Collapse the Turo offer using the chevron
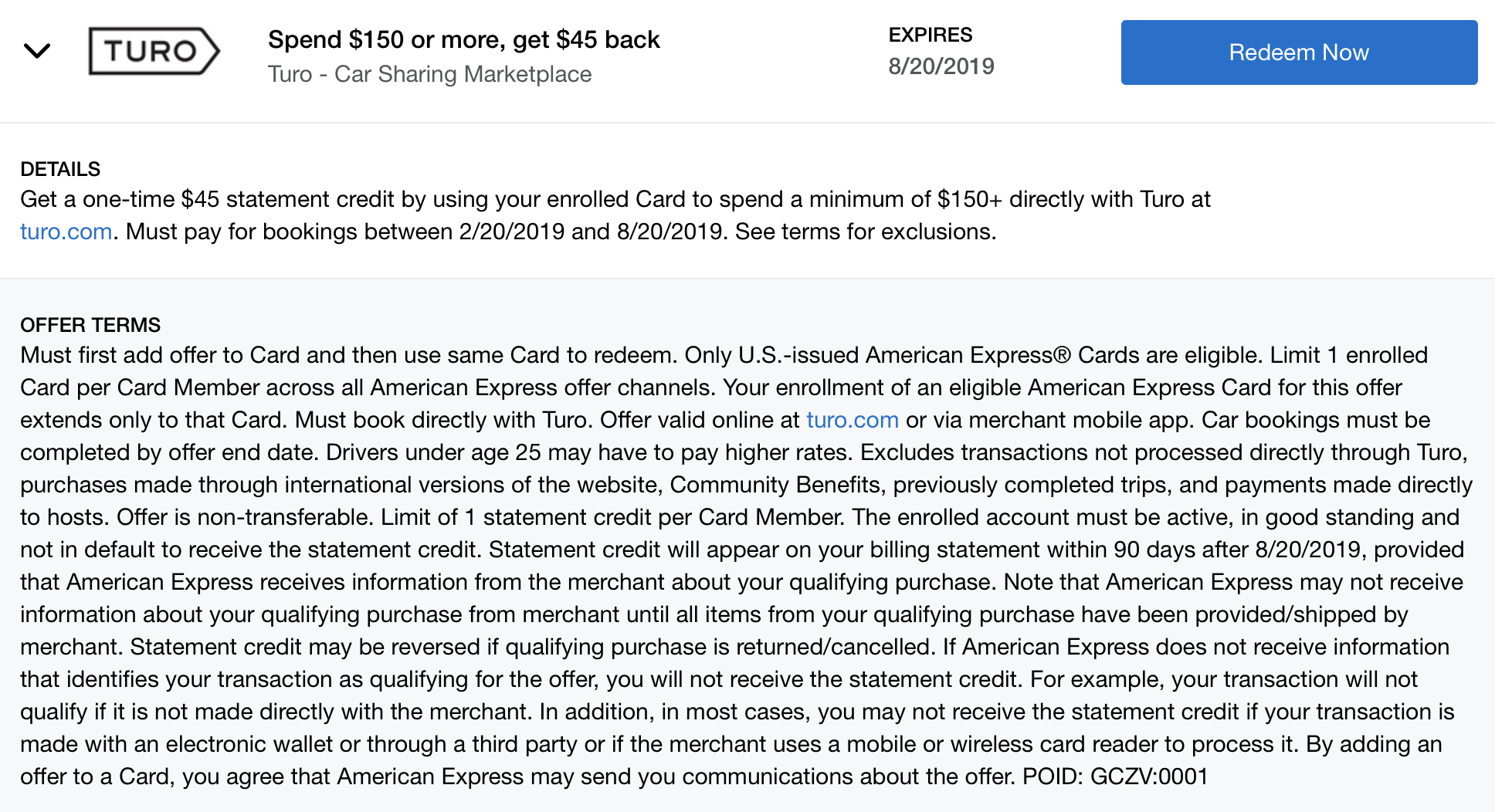The height and width of the screenshot is (812, 1495). click(37, 52)
